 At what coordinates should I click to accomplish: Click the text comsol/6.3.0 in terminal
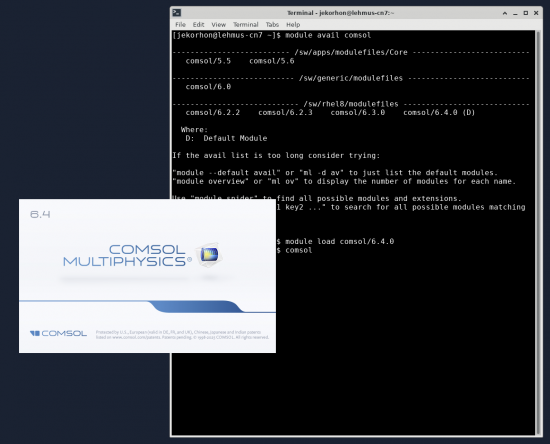tap(357, 113)
